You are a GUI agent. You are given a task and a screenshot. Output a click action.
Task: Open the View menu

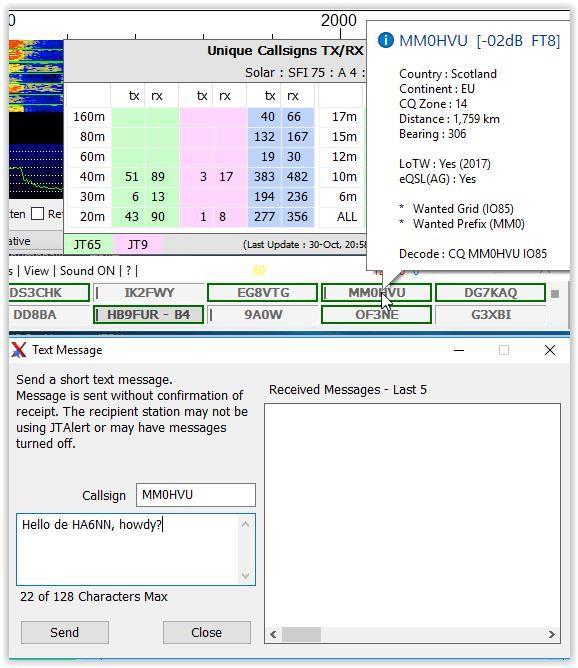[x=36, y=271]
